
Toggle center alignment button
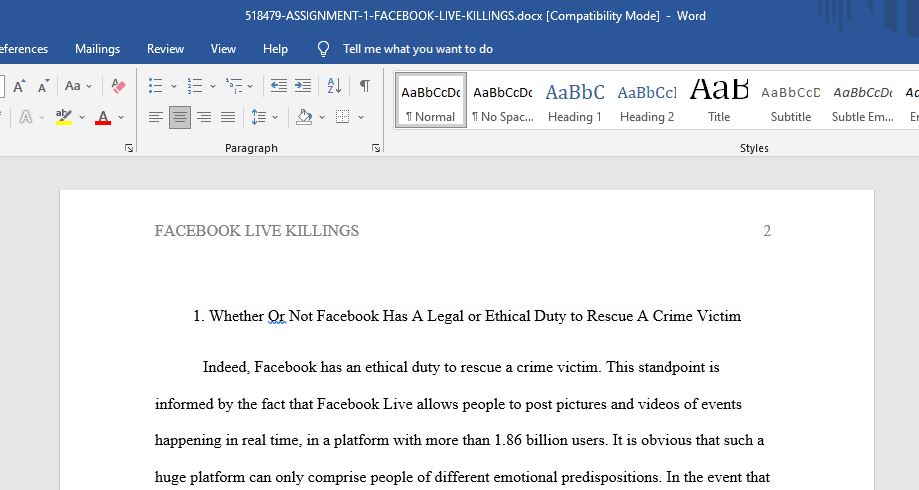[x=179, y=117]
